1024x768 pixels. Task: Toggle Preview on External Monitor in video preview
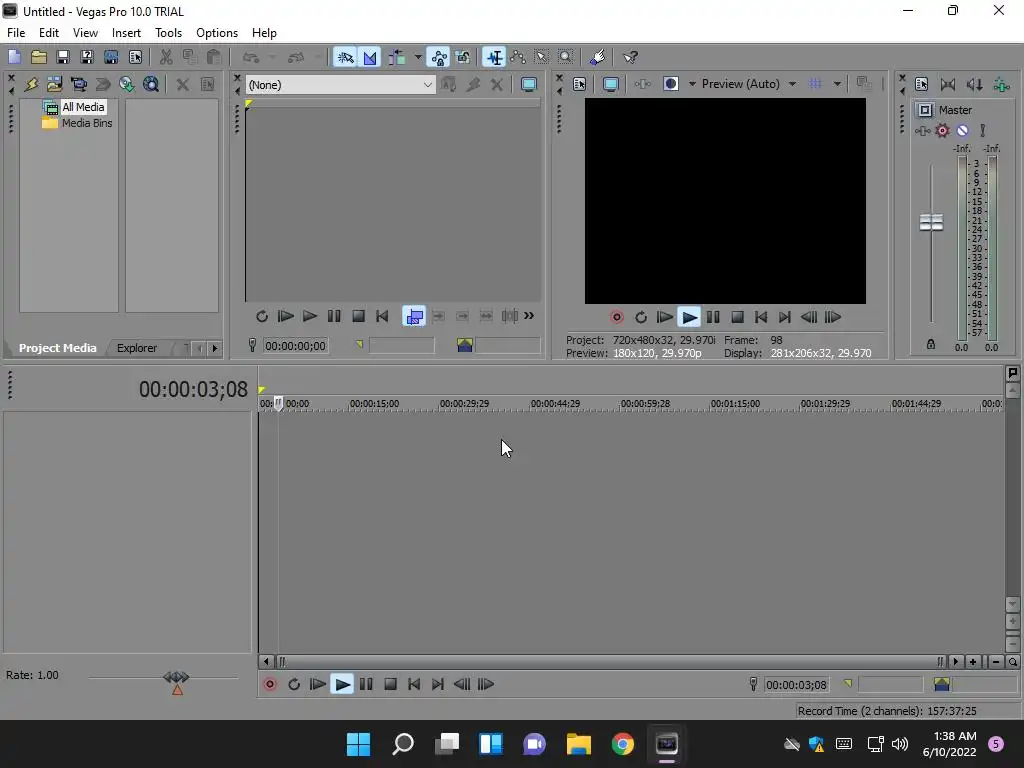click(x=611, y=84)
